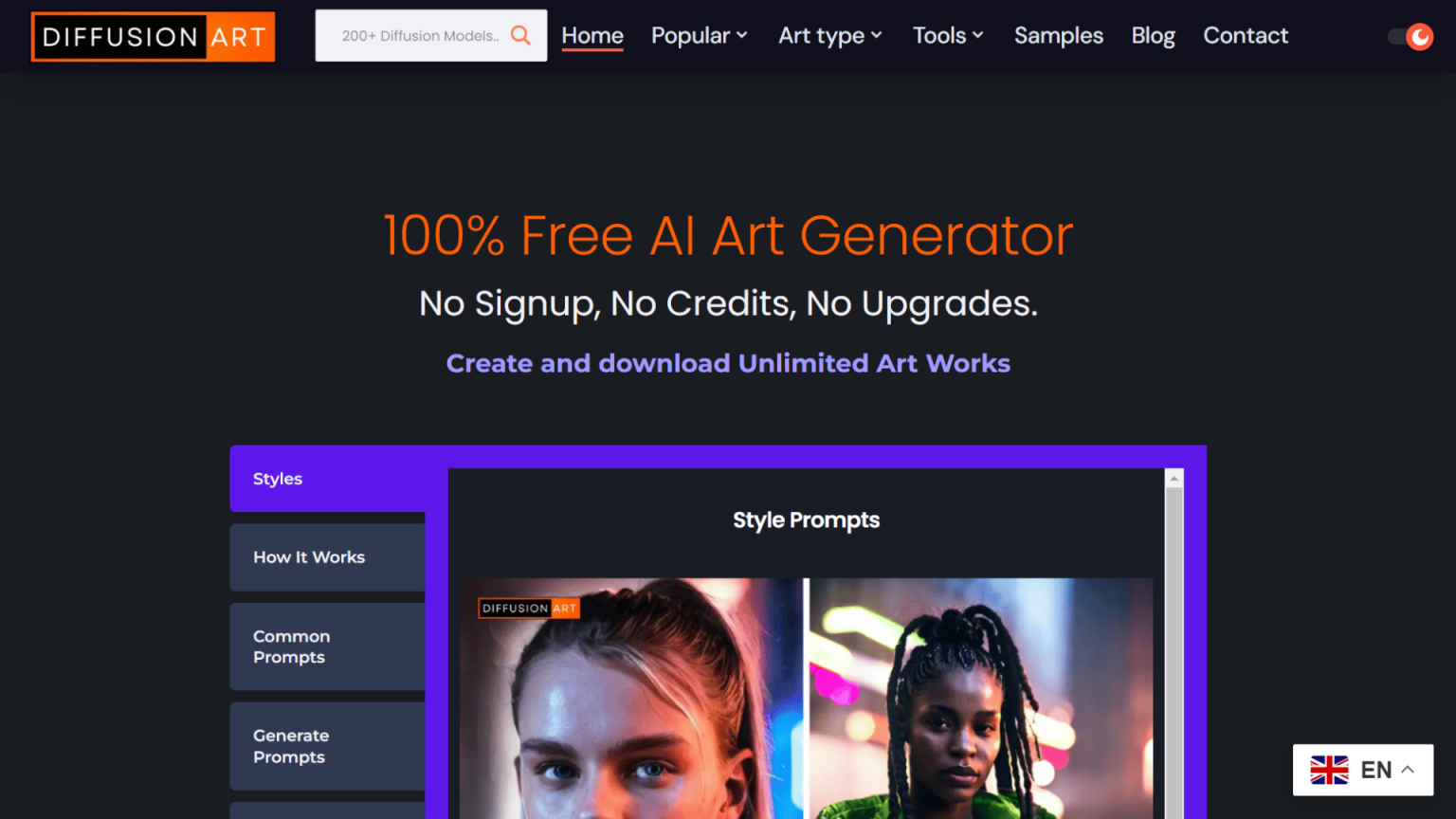This screenshot has height=819, width=1456.
Task: Open the Popular dropdown menu
Action: coord(700,36)
